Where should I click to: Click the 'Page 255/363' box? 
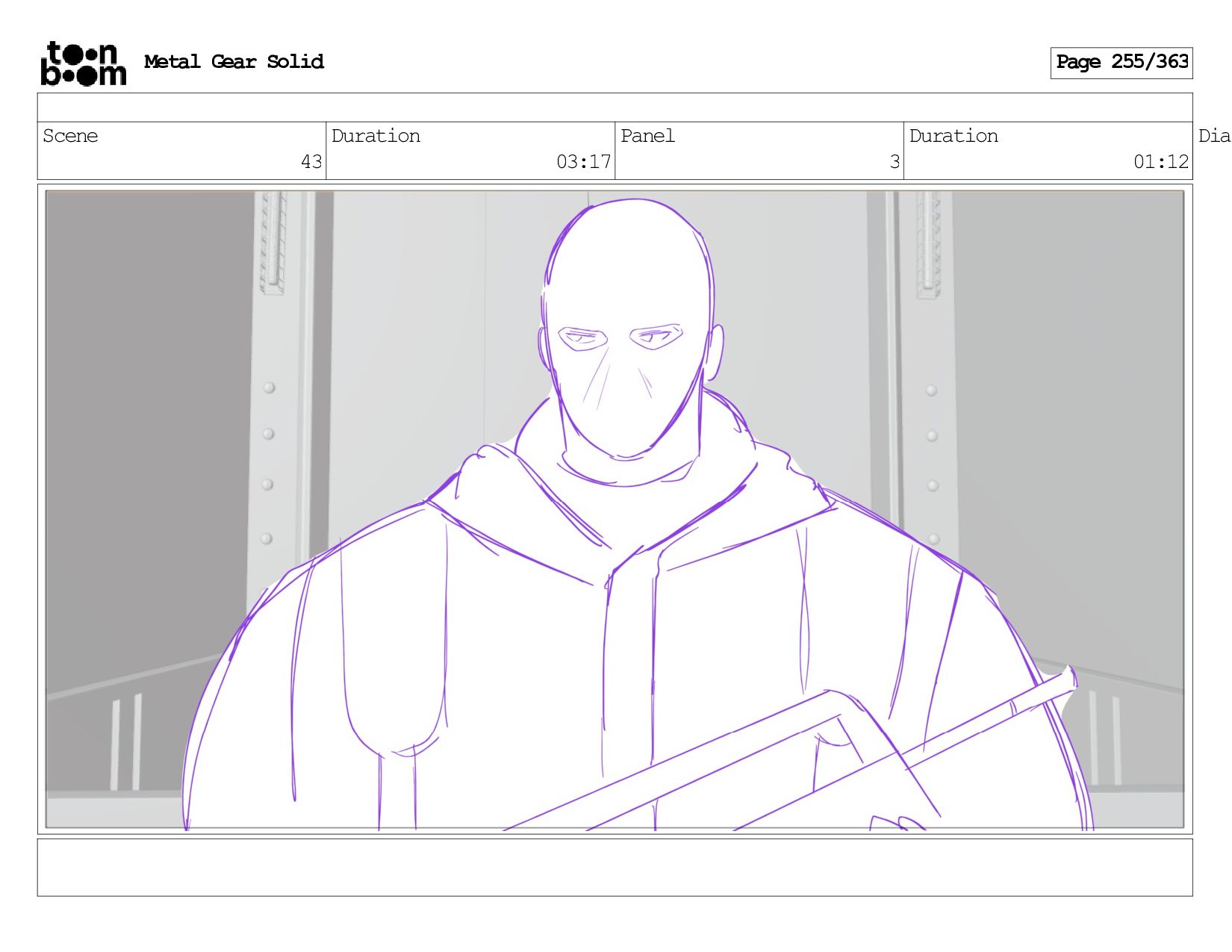pos(1121,63)
